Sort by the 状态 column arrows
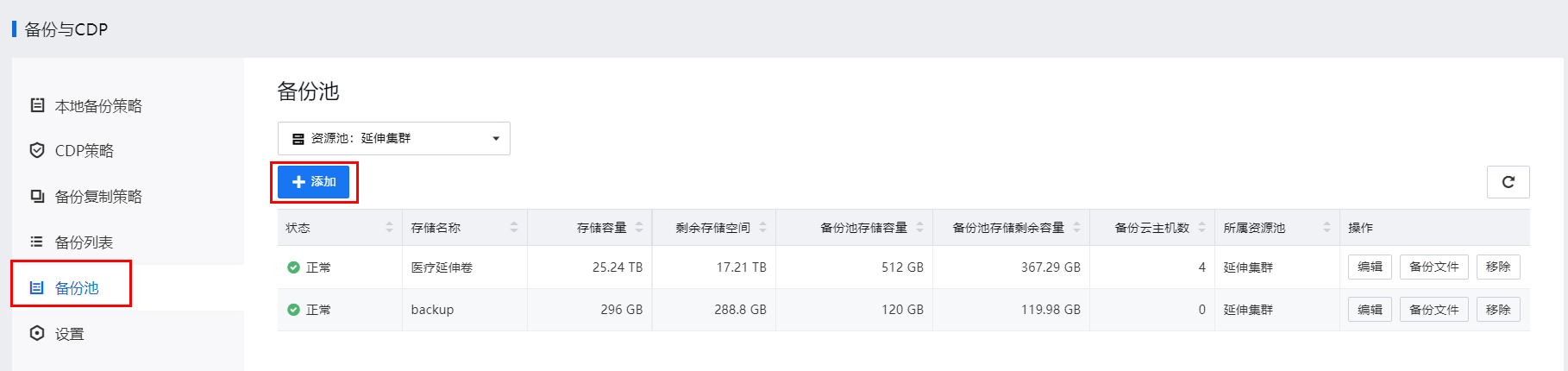This screenshot has height=371, width=1568. [x=389, y=228]
